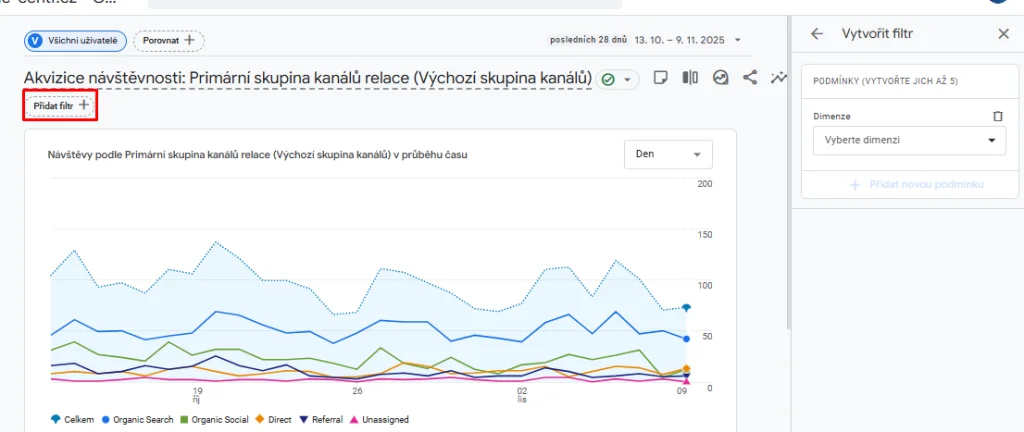The width and height of the screenshot is (1024, 432).
Task: Toggle the Referral legend series
Action: tap(321, 420)
